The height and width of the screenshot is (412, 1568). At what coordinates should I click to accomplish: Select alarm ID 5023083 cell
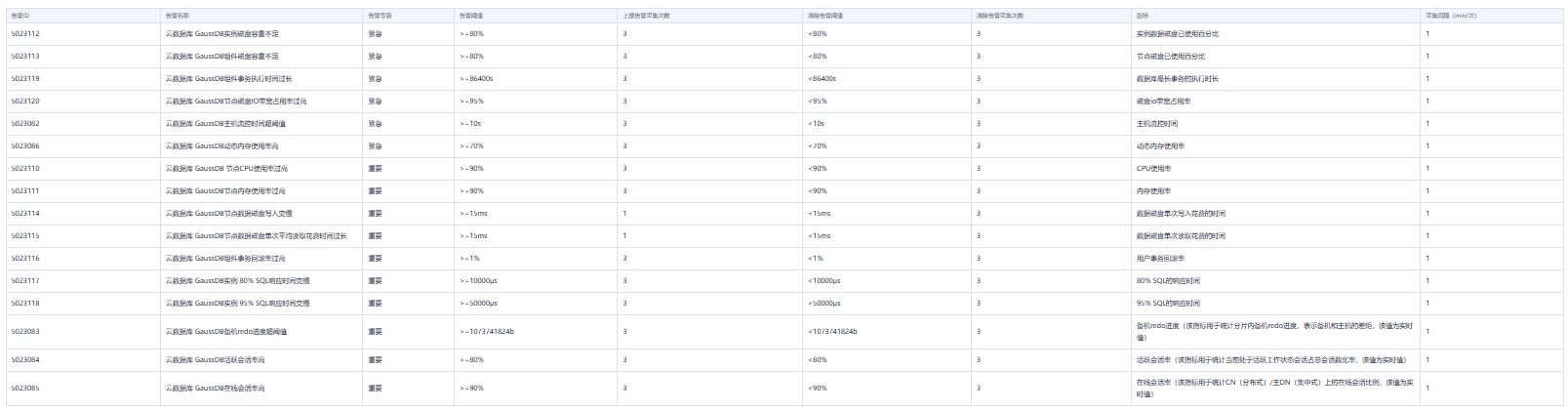pyautogui.click(x=25, y=331)
